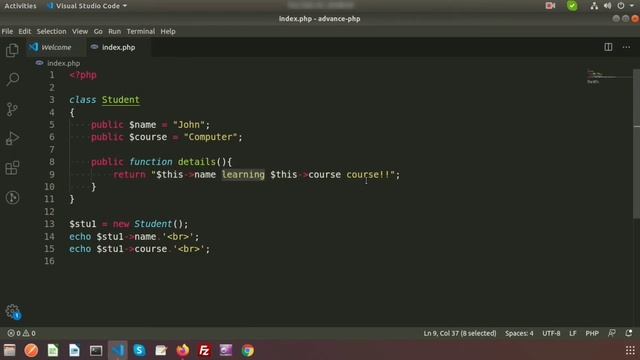This screenshot has width=640, height=360.
Task: Change indentation via Spaces: 4
Action: point(519,333)
